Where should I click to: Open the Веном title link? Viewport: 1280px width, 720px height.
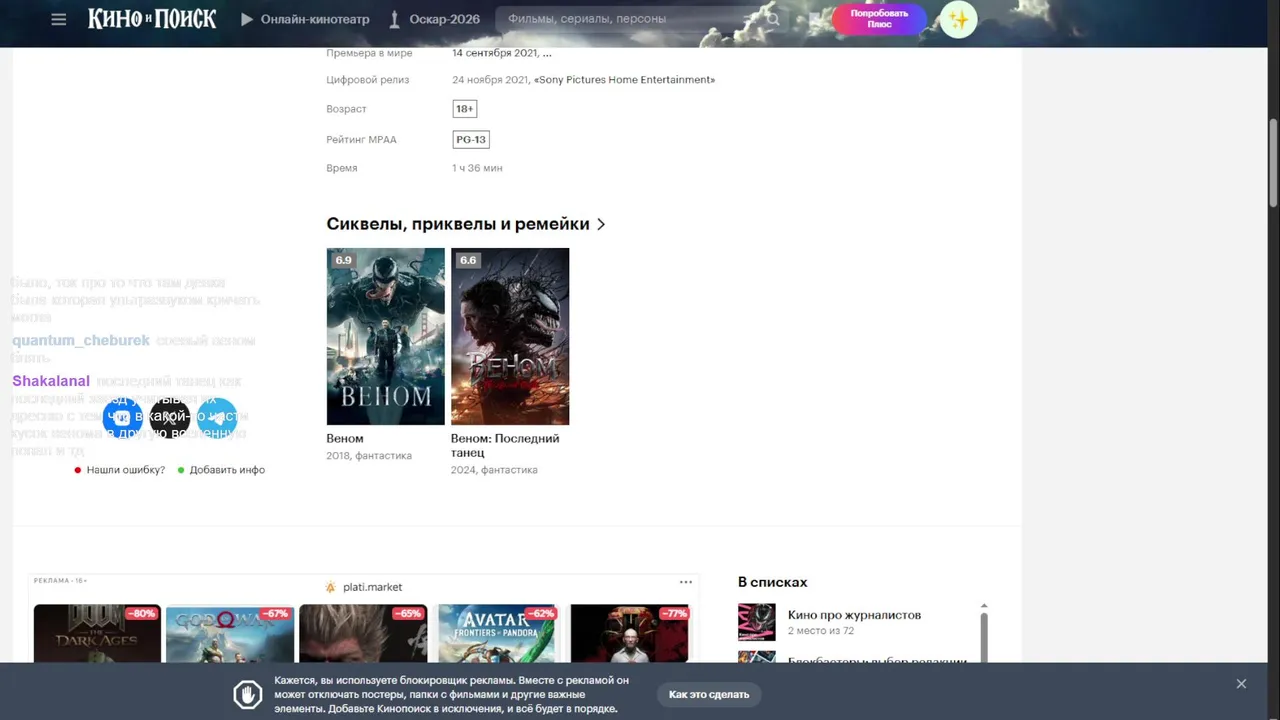[x=345, y=439]
